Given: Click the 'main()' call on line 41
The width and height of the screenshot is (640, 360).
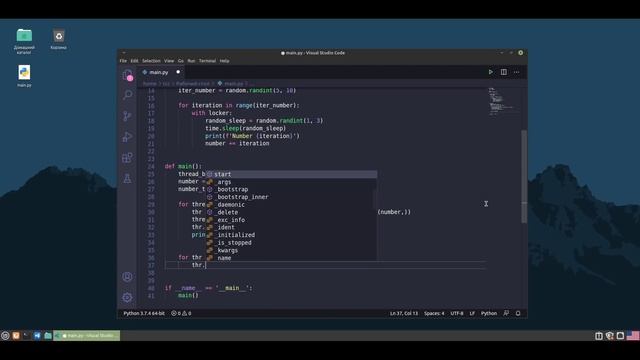Looking at the screenshot, I should coord(188,296).
